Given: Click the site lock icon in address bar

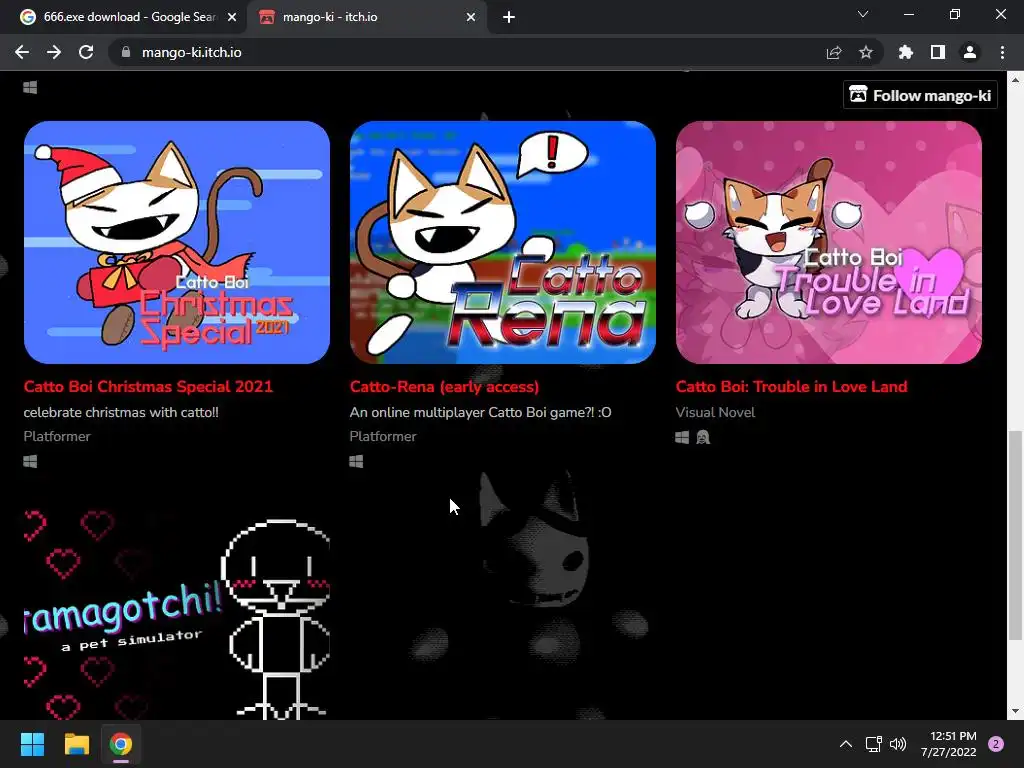Looking at the screenshot, I should click(126, 52).
